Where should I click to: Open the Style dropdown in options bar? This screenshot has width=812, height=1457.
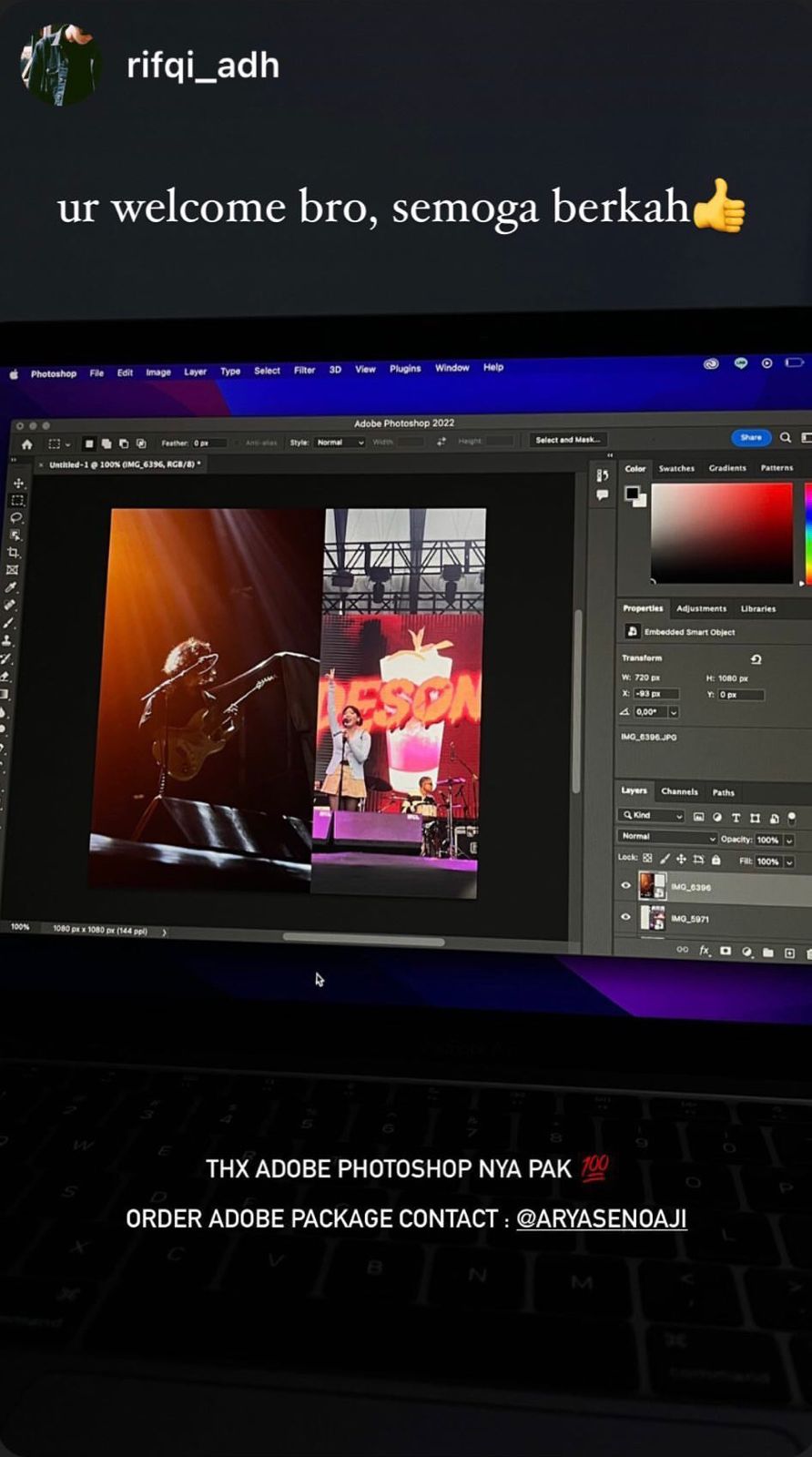340,443
